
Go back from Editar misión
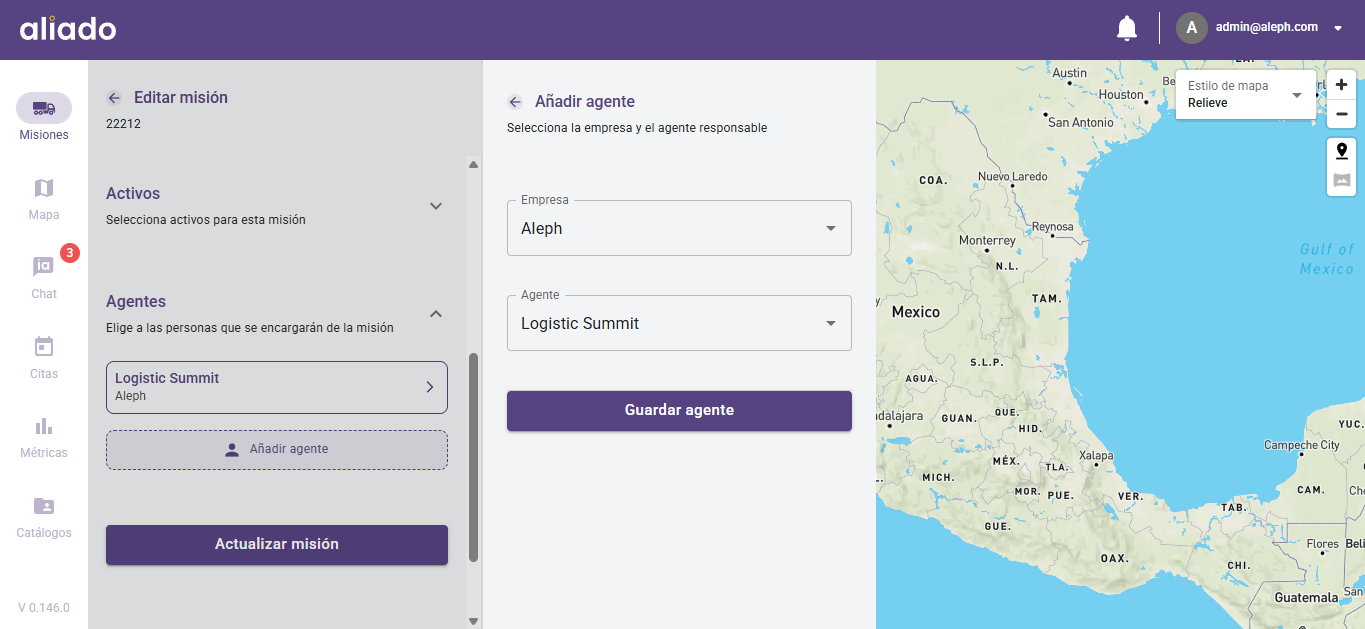tap(114, 98)
